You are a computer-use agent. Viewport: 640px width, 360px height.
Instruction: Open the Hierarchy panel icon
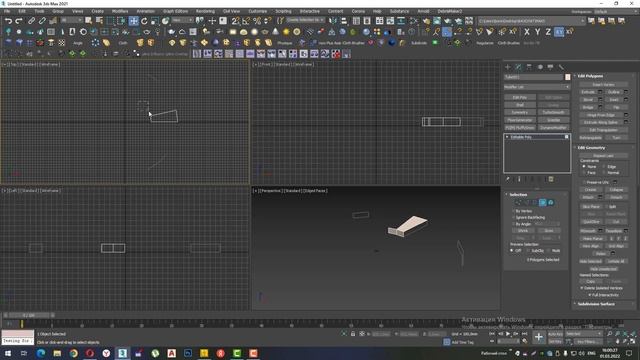pyautogui.click(x=529, y=67)
